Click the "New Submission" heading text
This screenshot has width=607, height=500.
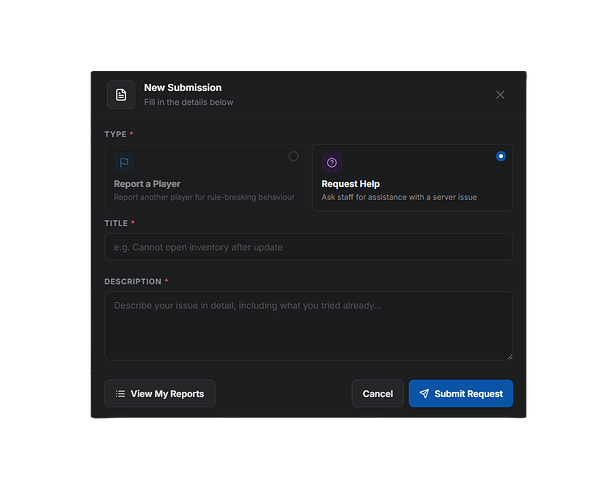tap(183, 88)
